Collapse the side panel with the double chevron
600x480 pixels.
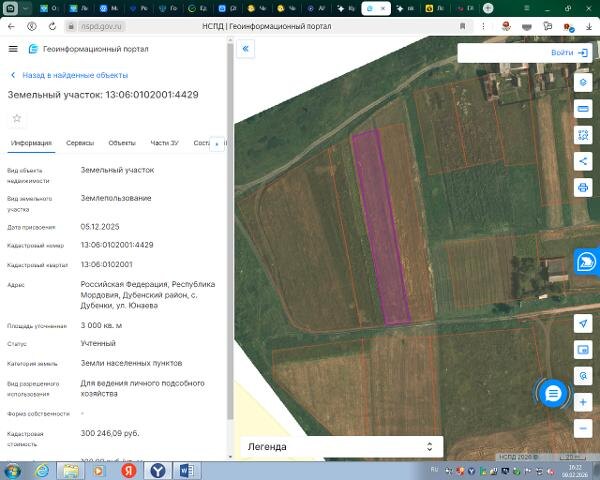coord(246,49)
